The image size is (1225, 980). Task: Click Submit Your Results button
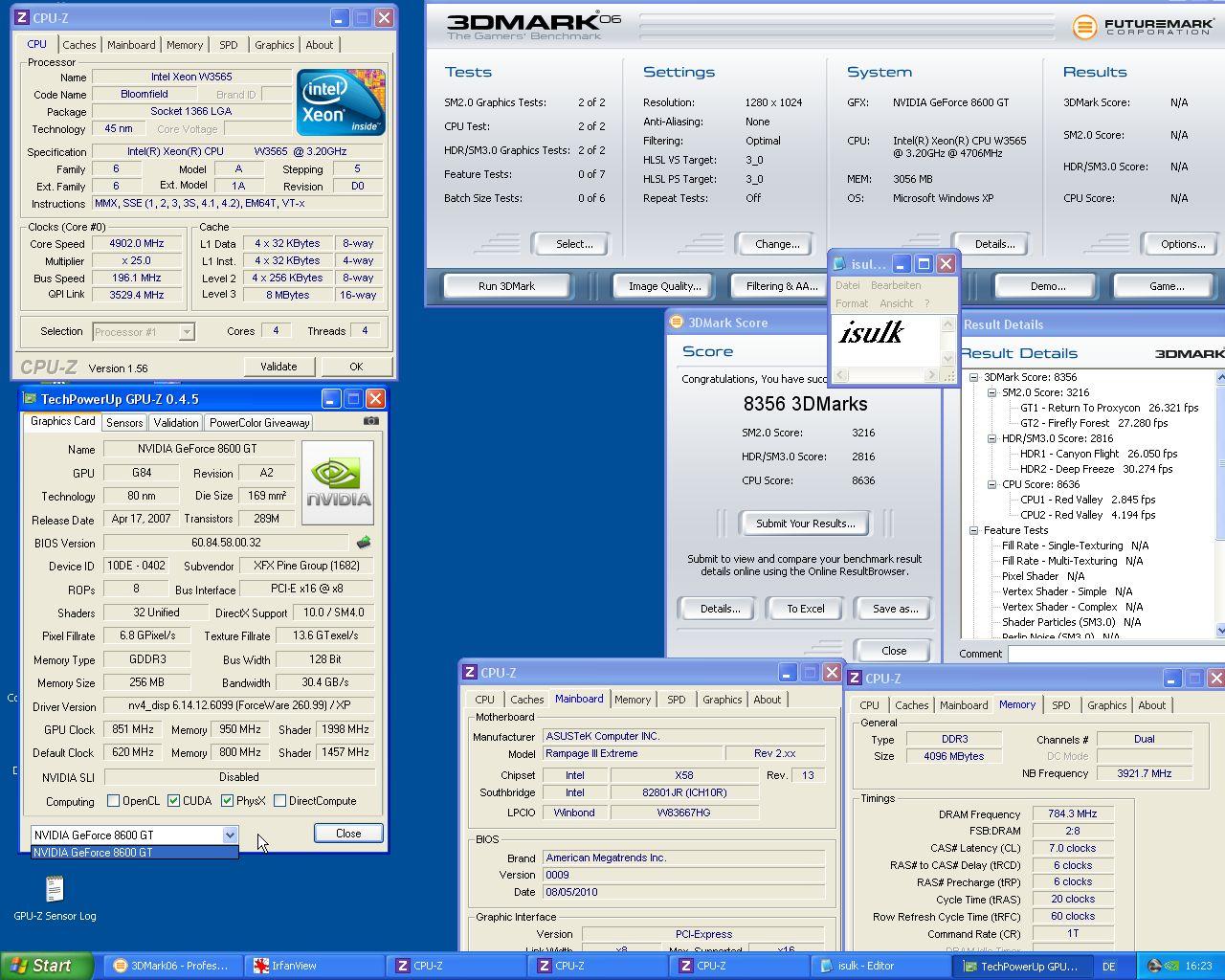[805, 523]
